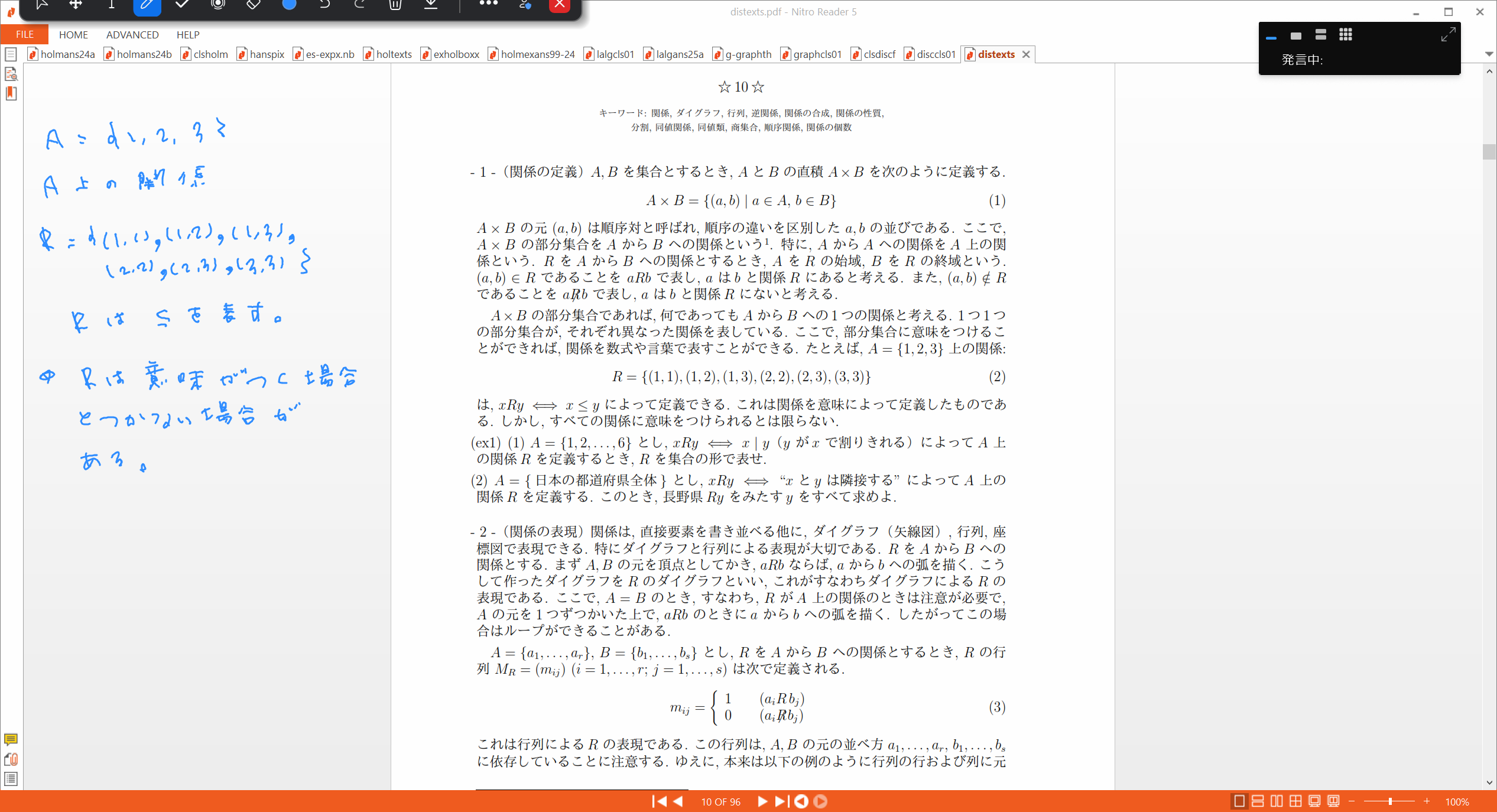The height and width of the screenshot is (812, 1497).
Task: Open the Comments panel sidebar icon
Action: tap(11, 739)
